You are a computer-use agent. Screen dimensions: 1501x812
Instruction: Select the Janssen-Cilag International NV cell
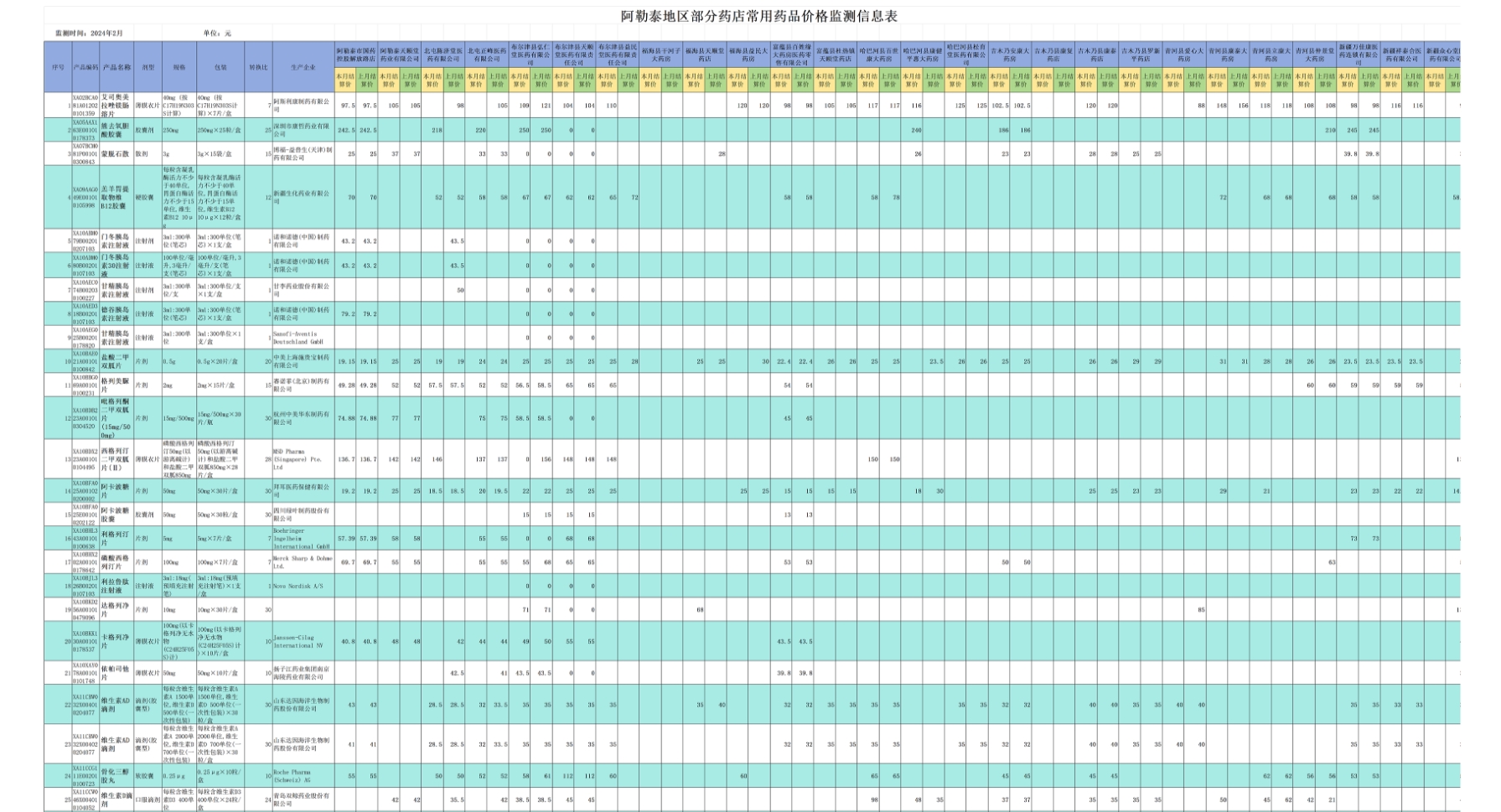point(303,642)
